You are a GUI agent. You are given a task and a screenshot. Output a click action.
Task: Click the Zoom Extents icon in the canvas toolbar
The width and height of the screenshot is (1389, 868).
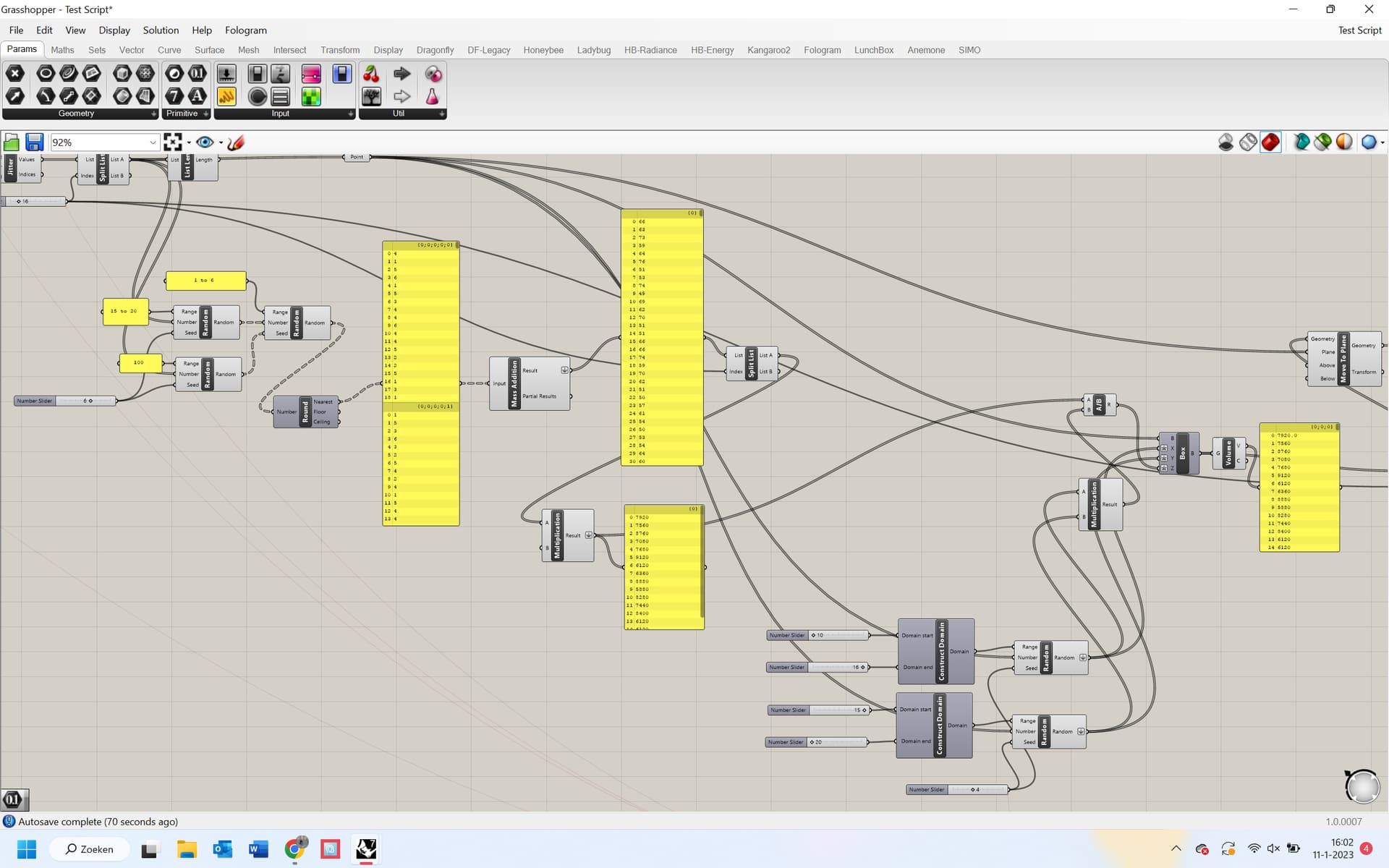[173, 142]
